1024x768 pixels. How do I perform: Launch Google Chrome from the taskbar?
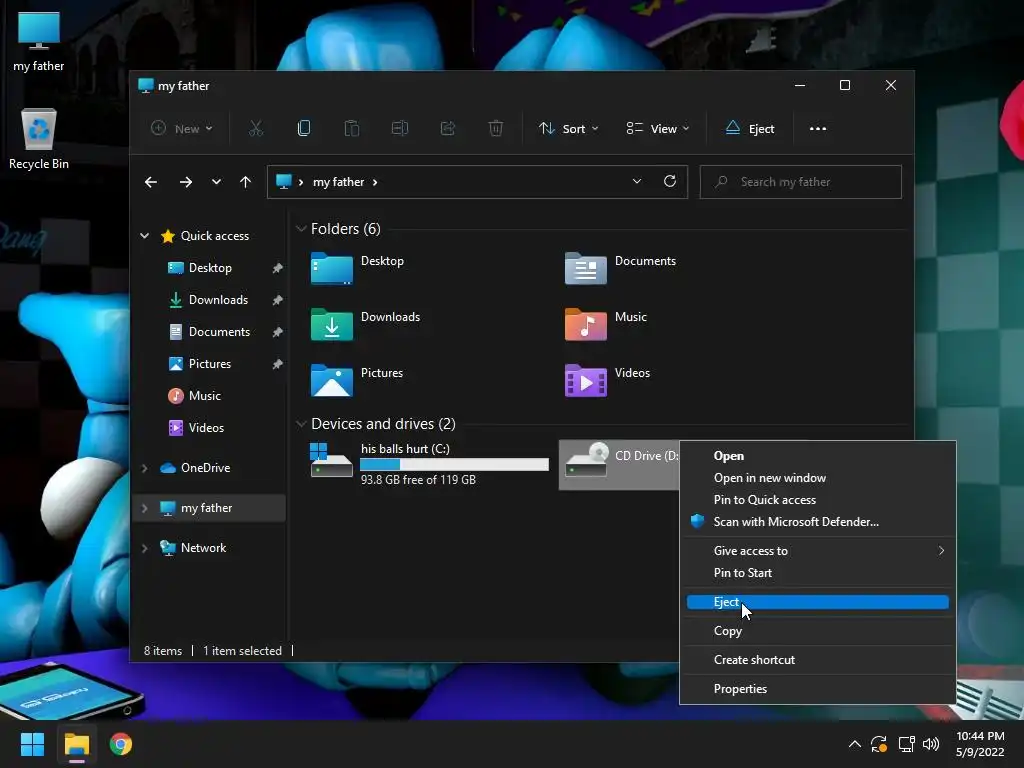click(x=121, y=744)
